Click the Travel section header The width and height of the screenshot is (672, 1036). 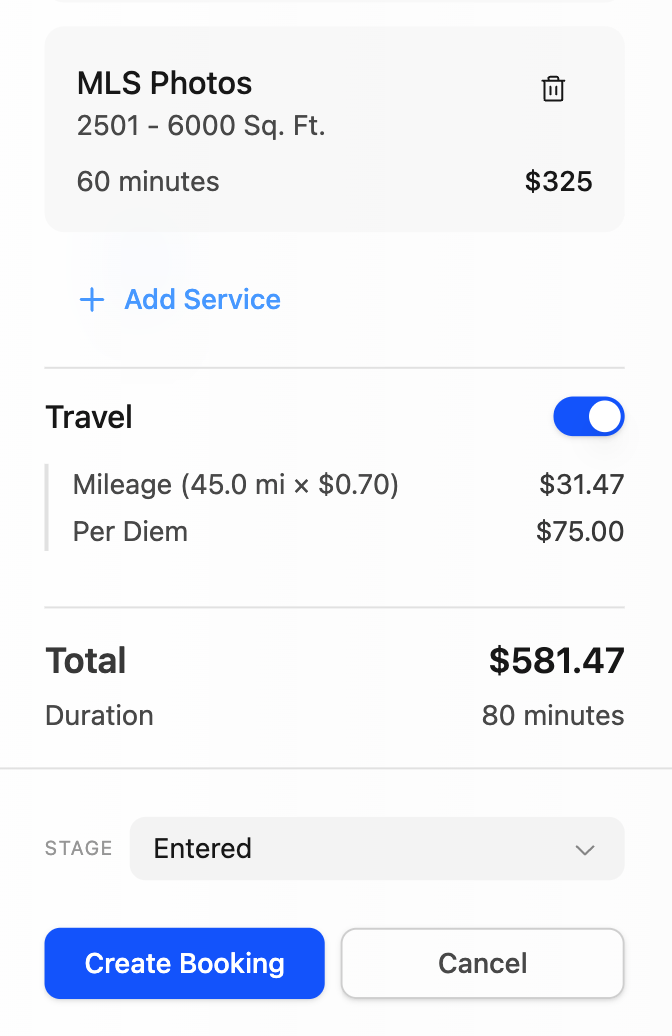click(x=89, y=416)
